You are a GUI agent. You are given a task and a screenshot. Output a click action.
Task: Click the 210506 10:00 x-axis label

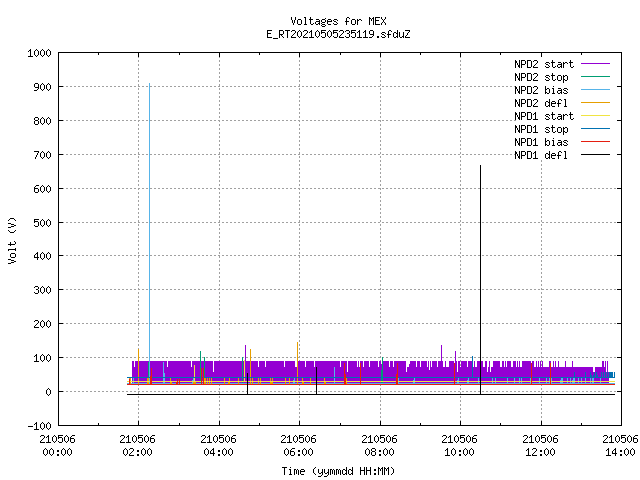459,446
